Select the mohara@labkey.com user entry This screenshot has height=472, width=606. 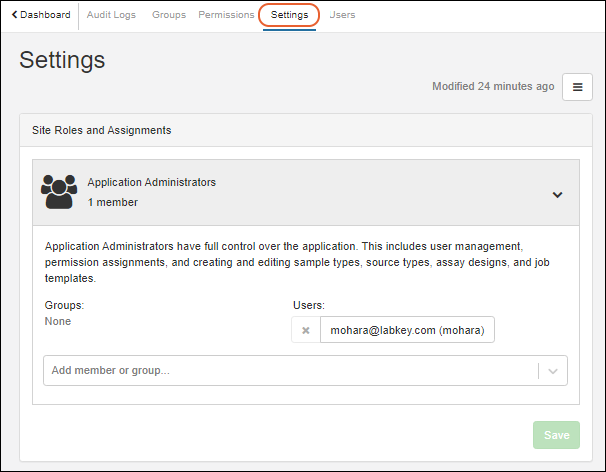(406, 331)
